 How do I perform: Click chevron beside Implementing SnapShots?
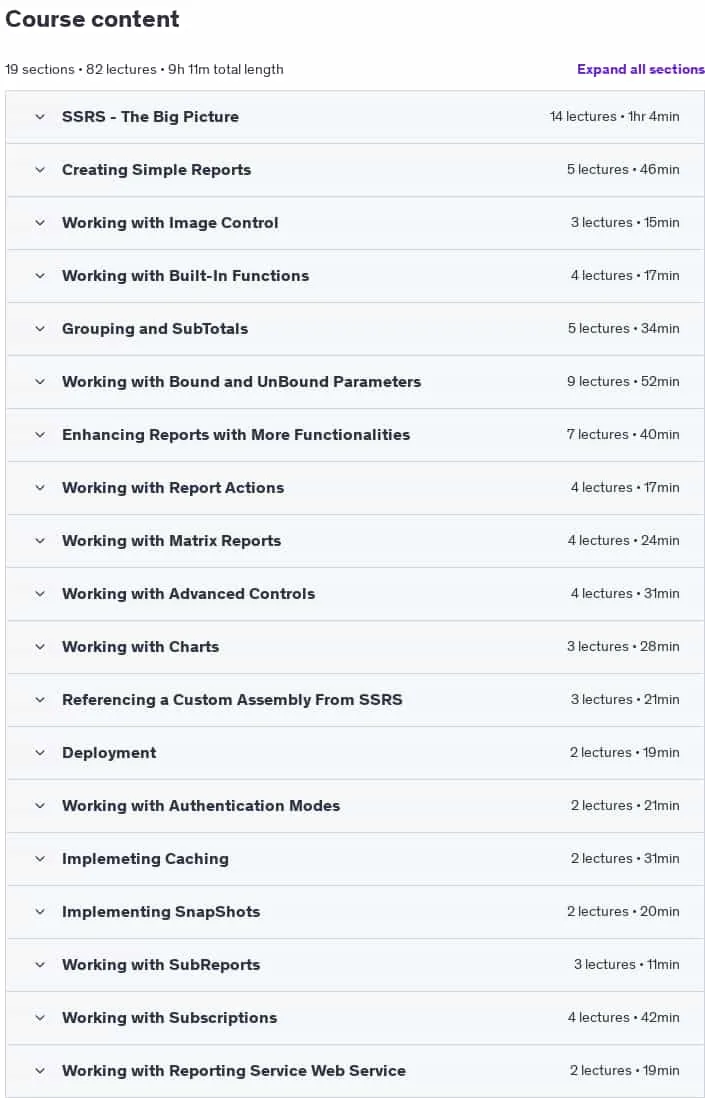pyautogui.click(x=40, y=912)
